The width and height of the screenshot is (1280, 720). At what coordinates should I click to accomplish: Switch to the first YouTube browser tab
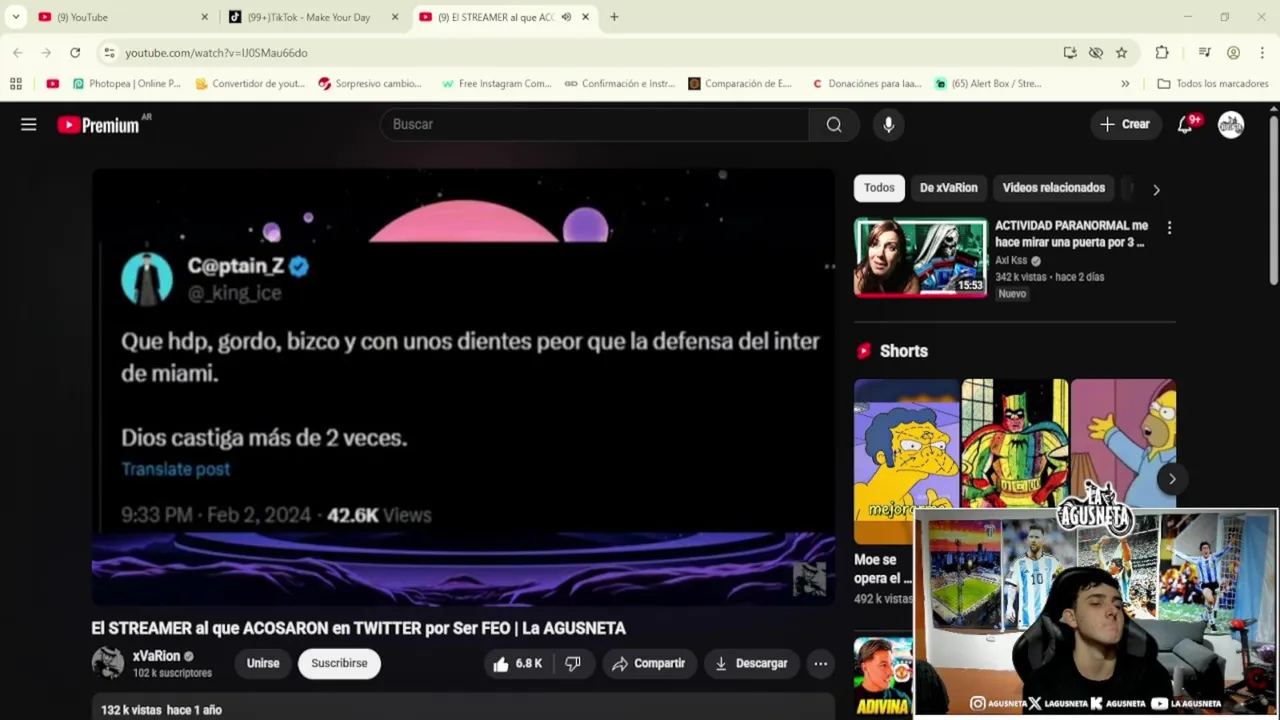click(123, 17)
